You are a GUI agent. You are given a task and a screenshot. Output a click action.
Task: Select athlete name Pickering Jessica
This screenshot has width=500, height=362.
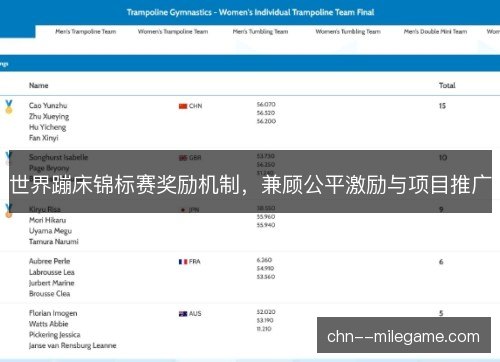tap(55, 335)
